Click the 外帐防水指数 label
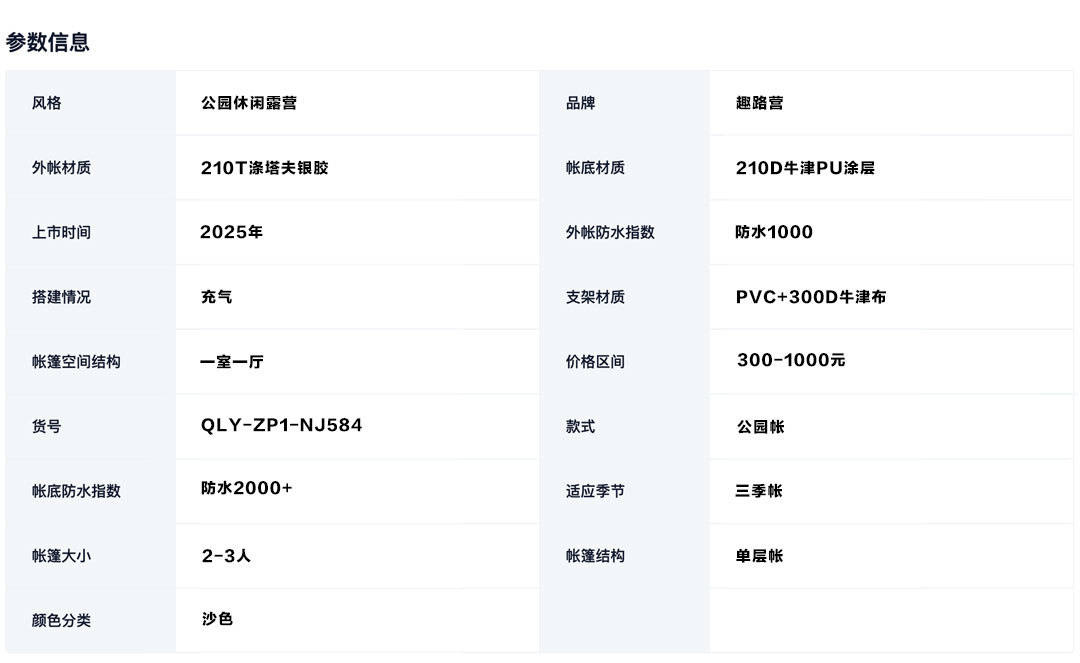1080x663 pixels. click(610, 232)
